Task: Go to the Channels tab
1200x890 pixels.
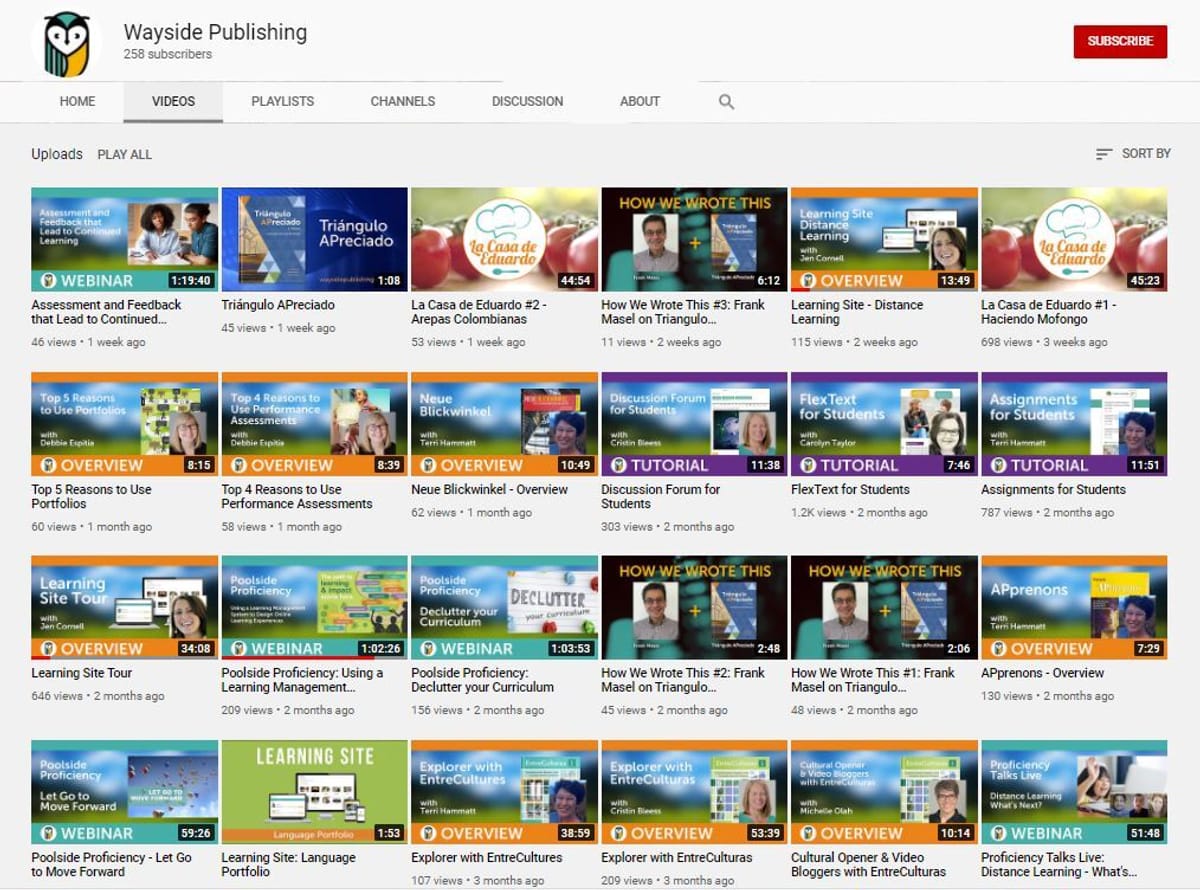Action: coord(403,101)
